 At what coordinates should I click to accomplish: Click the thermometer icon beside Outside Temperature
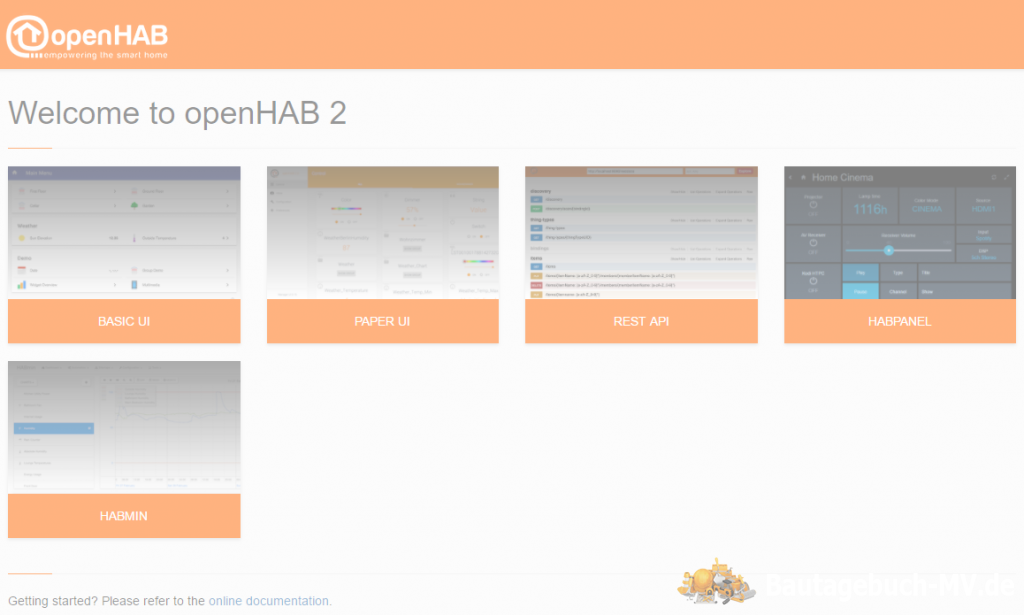point(134,238)
